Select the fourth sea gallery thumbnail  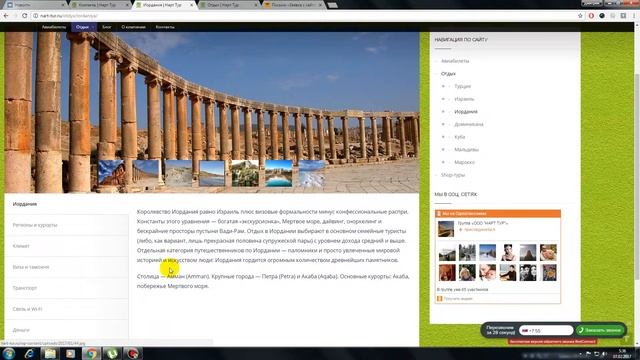point(212,173)
